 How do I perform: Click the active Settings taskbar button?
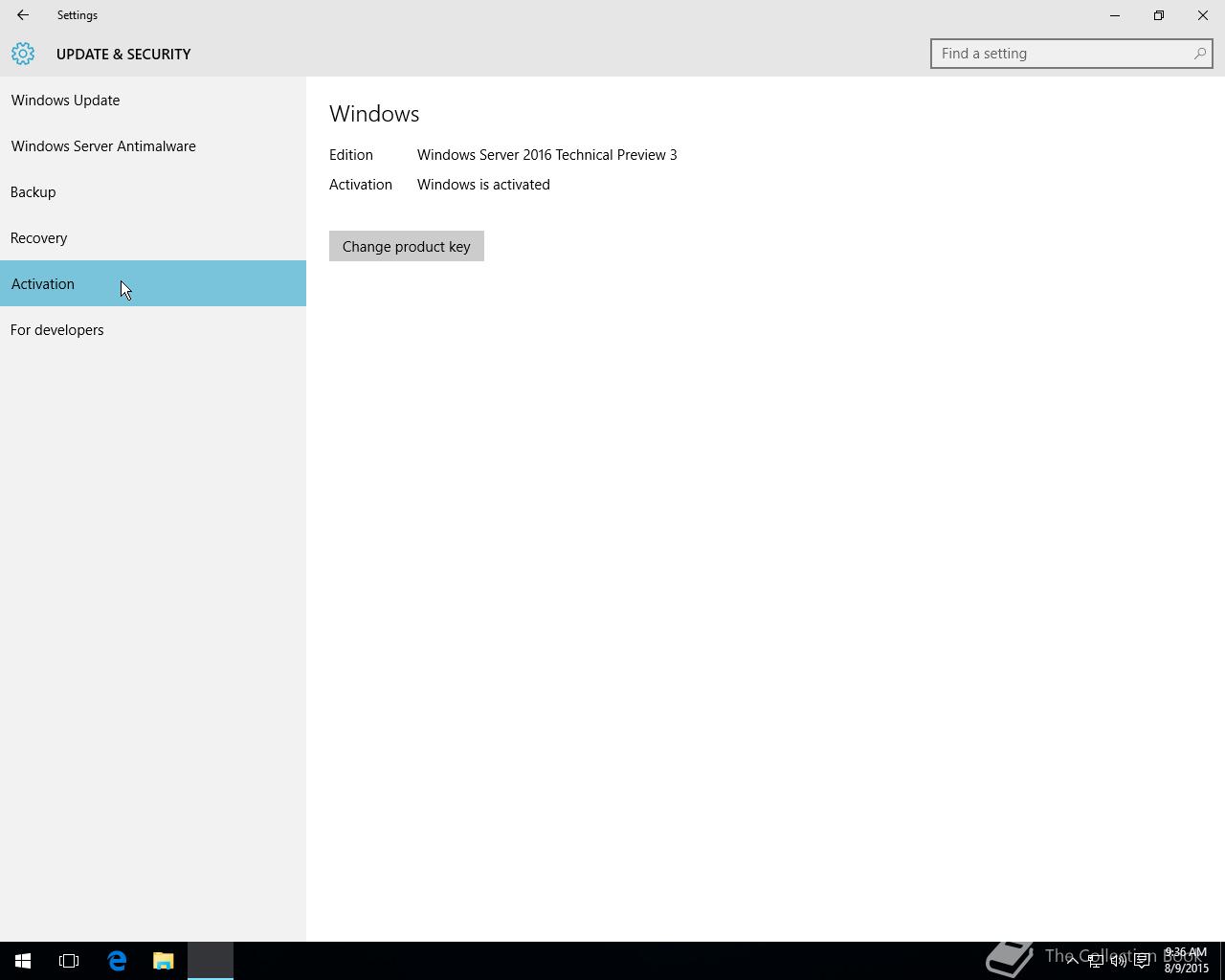click(211, 961)
